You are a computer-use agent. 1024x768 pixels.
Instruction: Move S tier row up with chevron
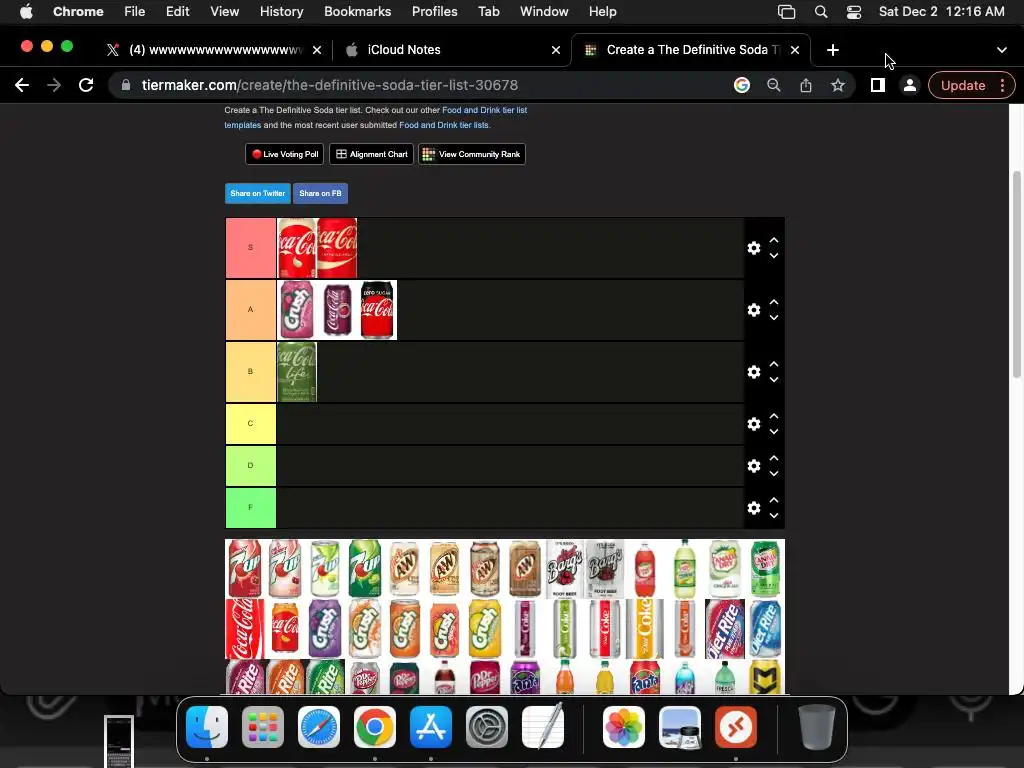[x=774, y=240]
